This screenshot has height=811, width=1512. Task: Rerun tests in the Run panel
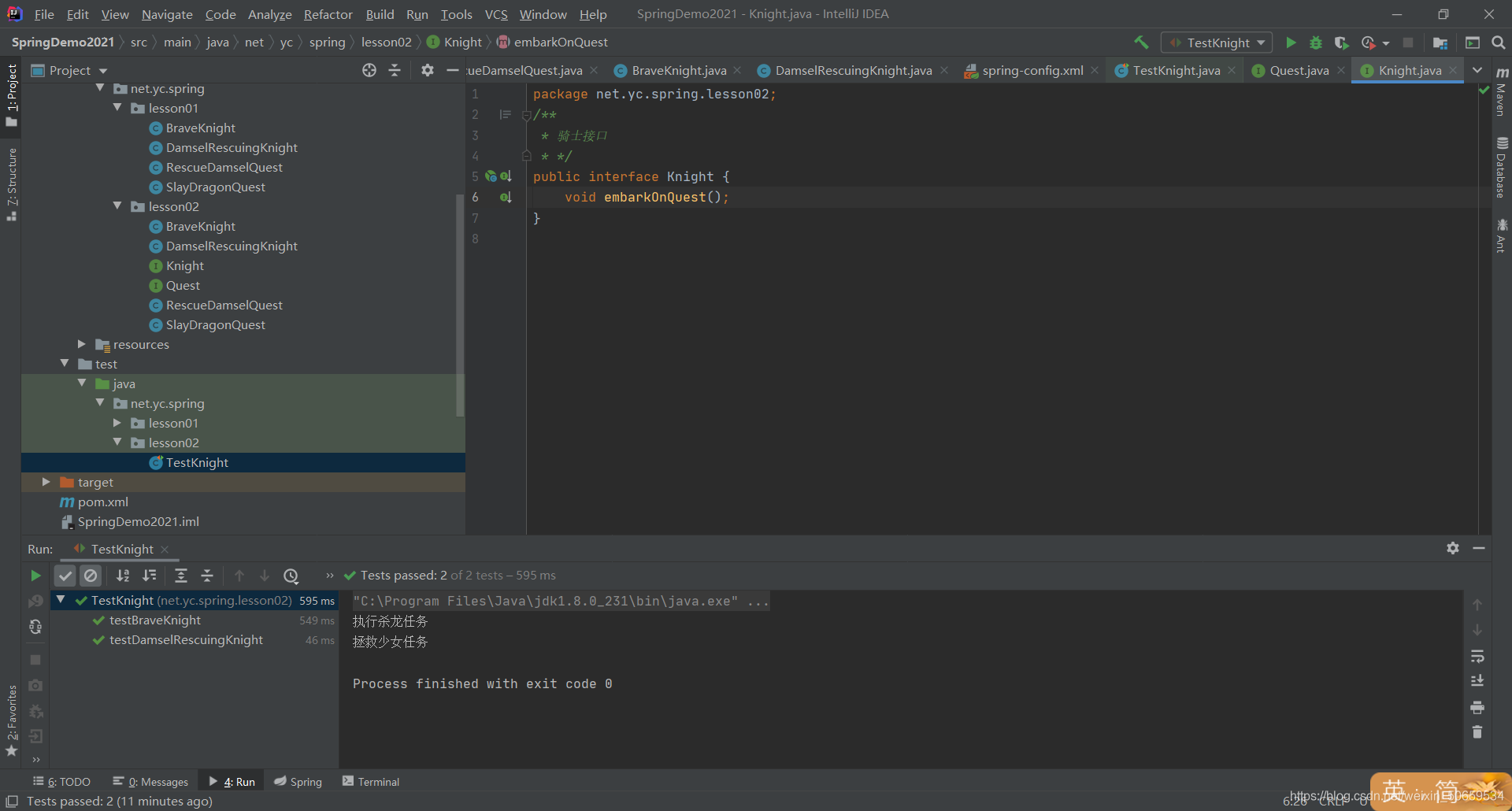pyautogui.click(x=35, y=576)
